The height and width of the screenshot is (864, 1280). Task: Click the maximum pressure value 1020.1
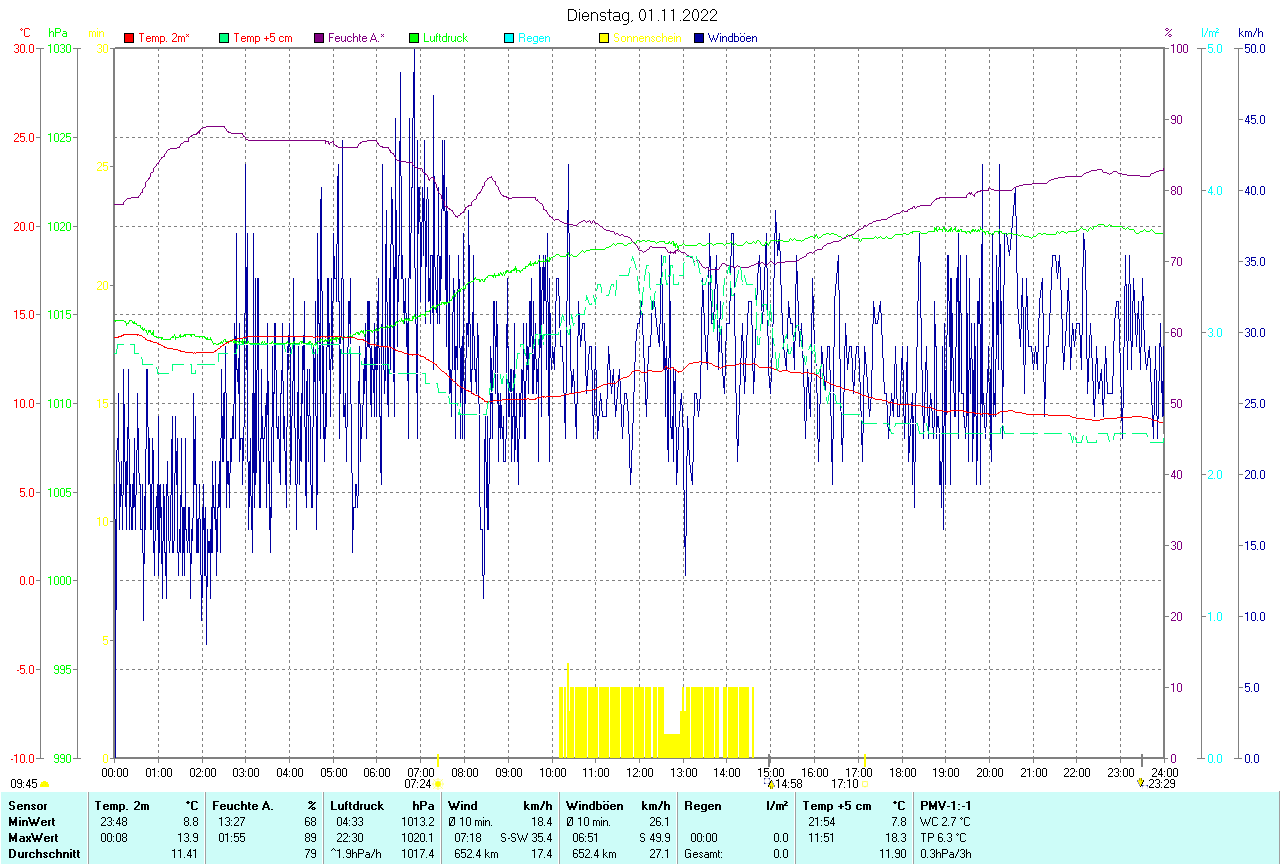tap(419, 837)
